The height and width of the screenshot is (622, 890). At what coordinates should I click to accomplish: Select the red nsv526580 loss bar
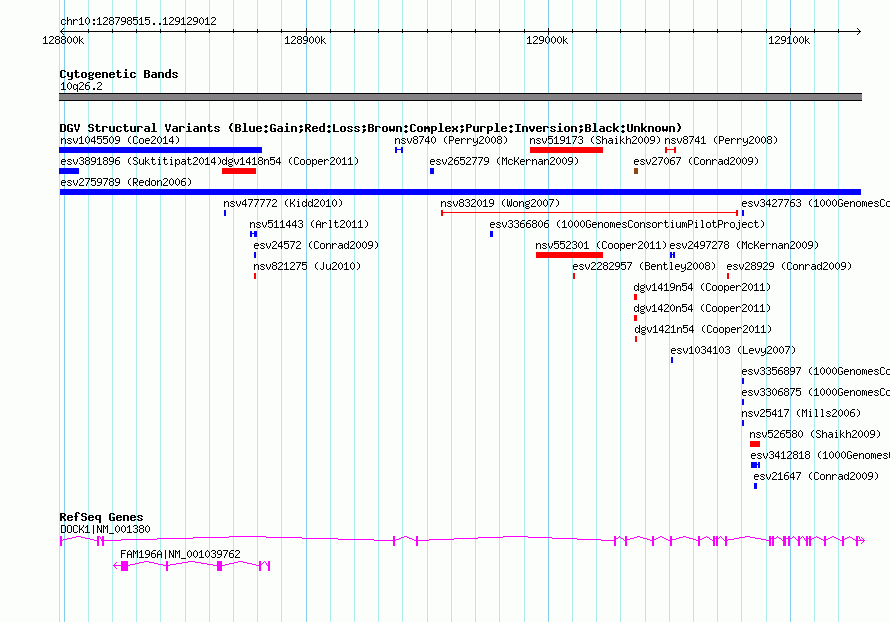point(755,444)
